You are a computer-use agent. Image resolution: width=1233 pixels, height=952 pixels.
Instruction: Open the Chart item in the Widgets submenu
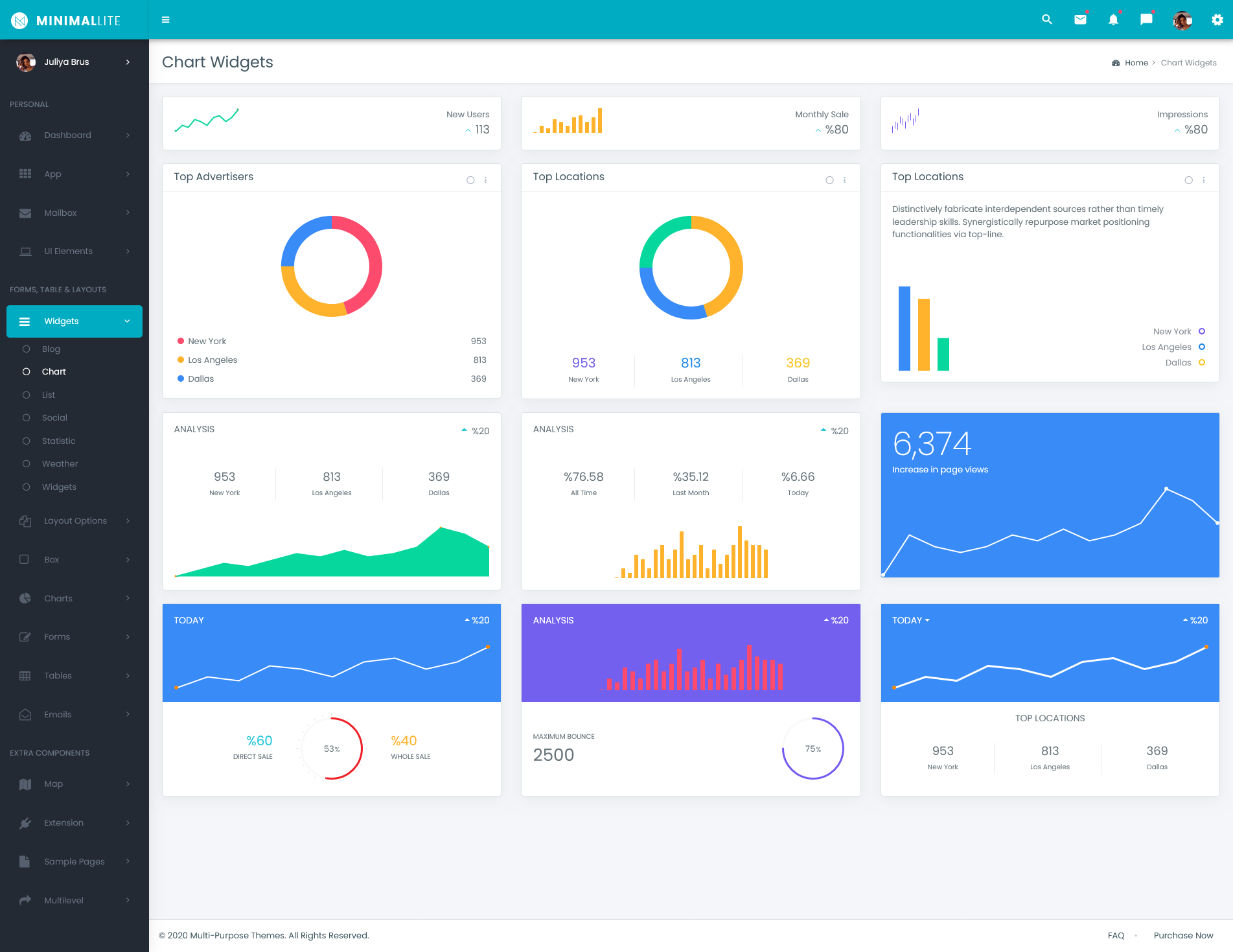click(54, 372)
